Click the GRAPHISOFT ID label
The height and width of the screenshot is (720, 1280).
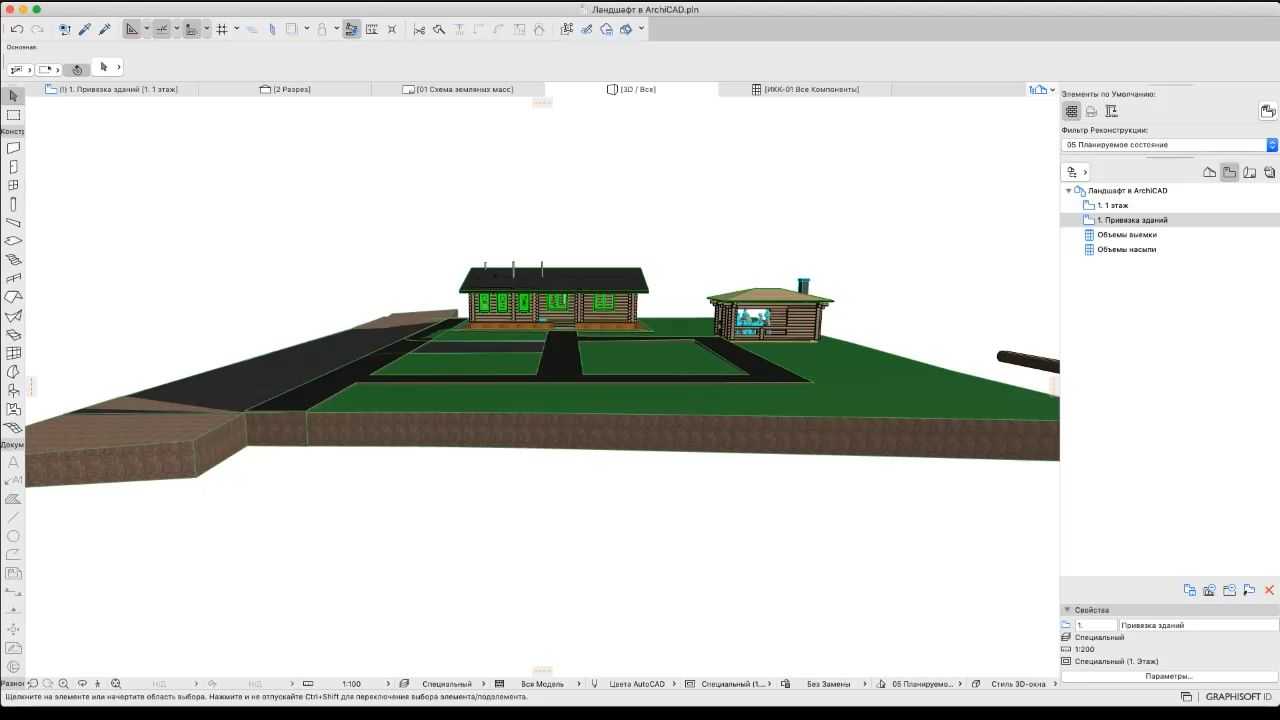1238,697
